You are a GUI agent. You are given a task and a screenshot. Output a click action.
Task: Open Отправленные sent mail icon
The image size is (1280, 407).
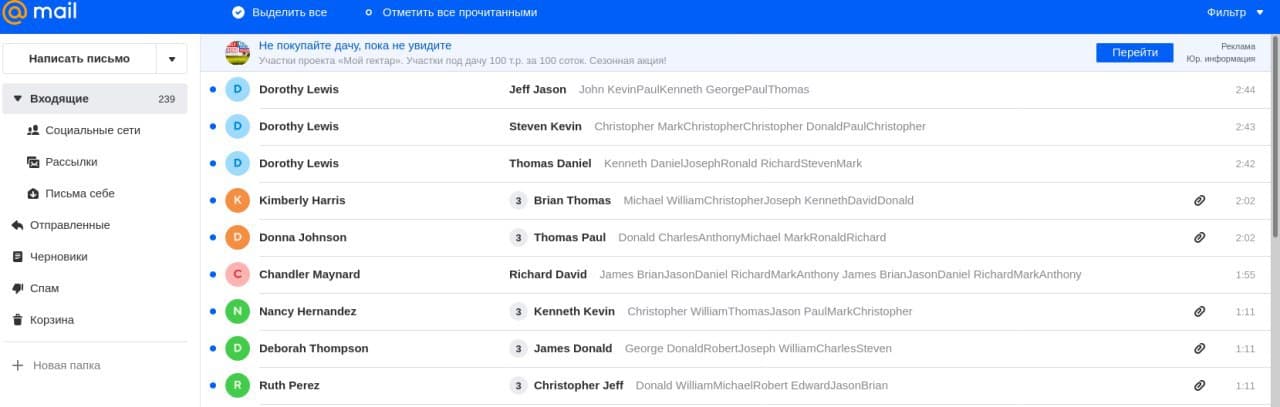(x=17, y=225)
